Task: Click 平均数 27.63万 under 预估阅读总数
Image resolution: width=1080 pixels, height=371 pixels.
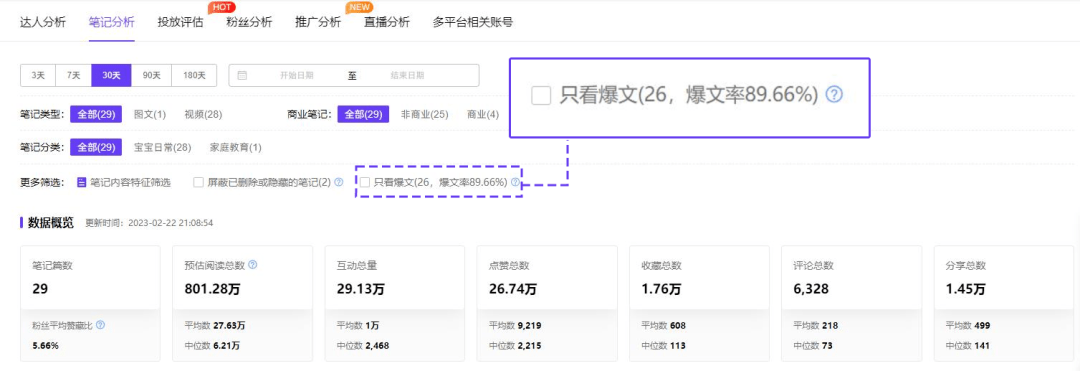Action: [x=215, y=325]
